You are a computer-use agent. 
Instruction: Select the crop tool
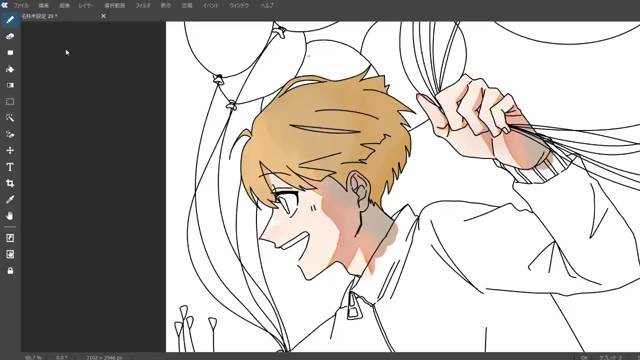pos(10,183)
